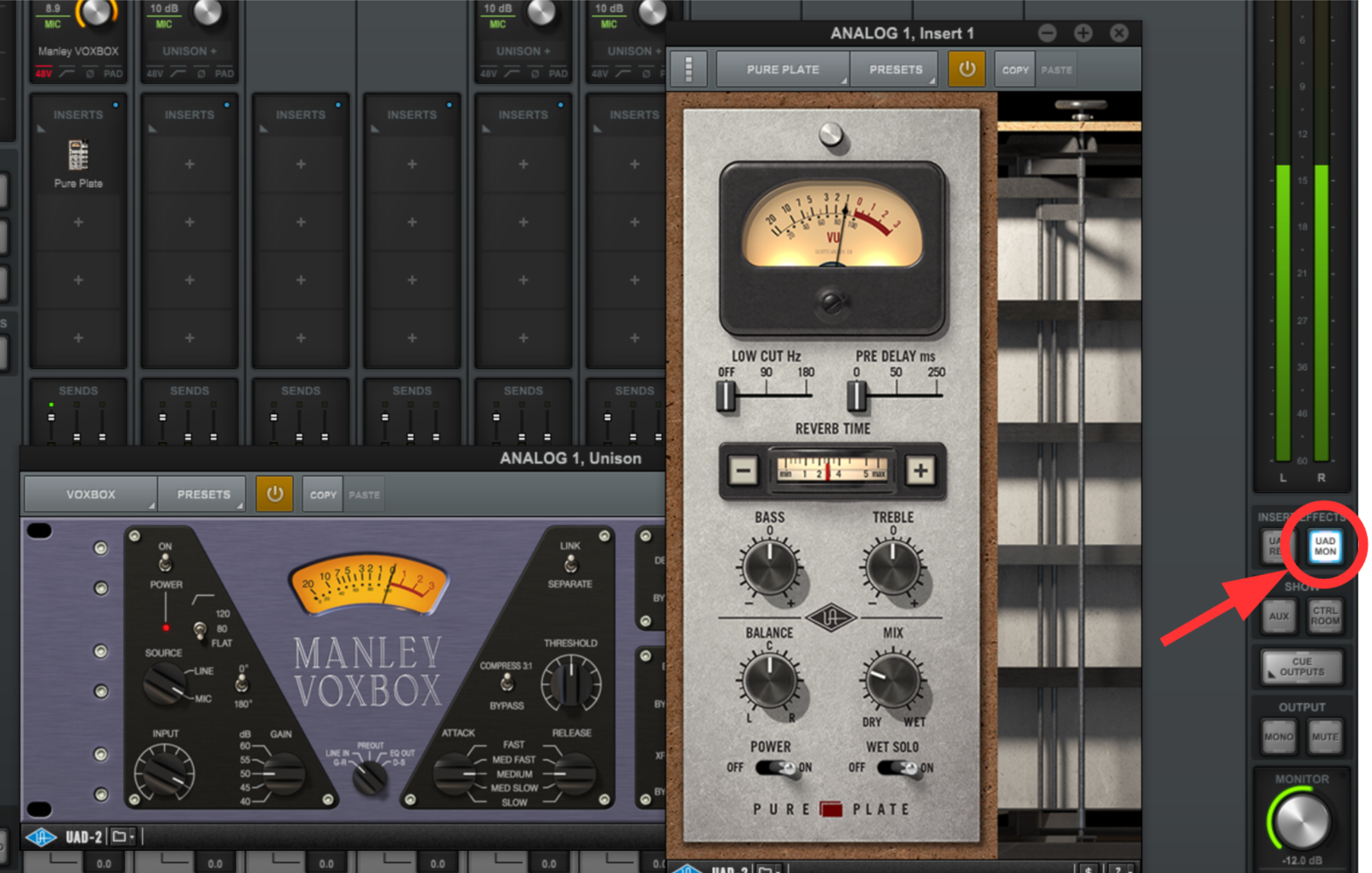Image resolution: width=1372 pixels, height=873 pixels.
Task: Toggle PAD on the Manley VOXBOX channel
Action: click(x=113, y=74)
